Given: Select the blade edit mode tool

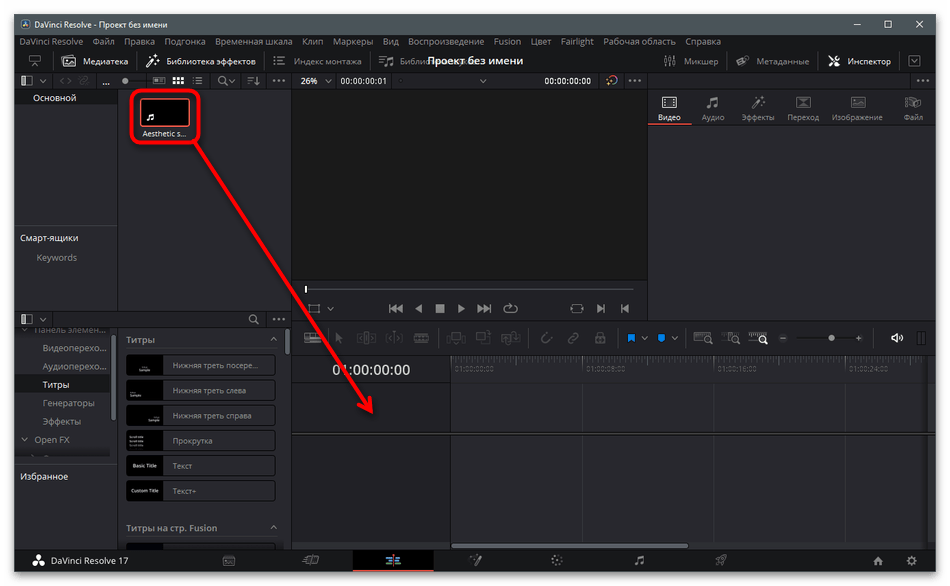Looking at the screenshot, I should point(421,338).
